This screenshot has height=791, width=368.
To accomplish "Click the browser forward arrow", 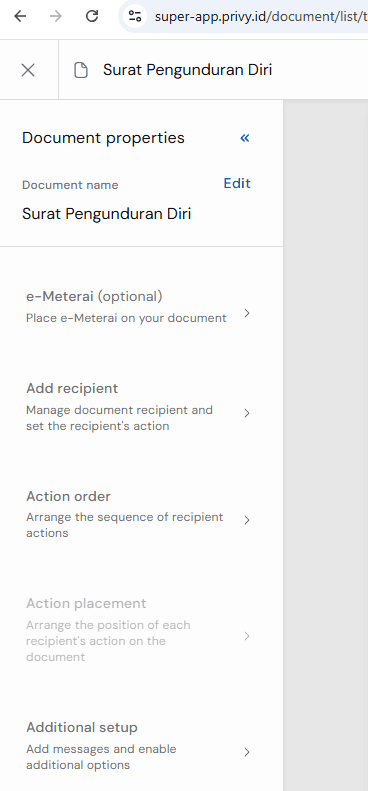I will tap(56, 17).
